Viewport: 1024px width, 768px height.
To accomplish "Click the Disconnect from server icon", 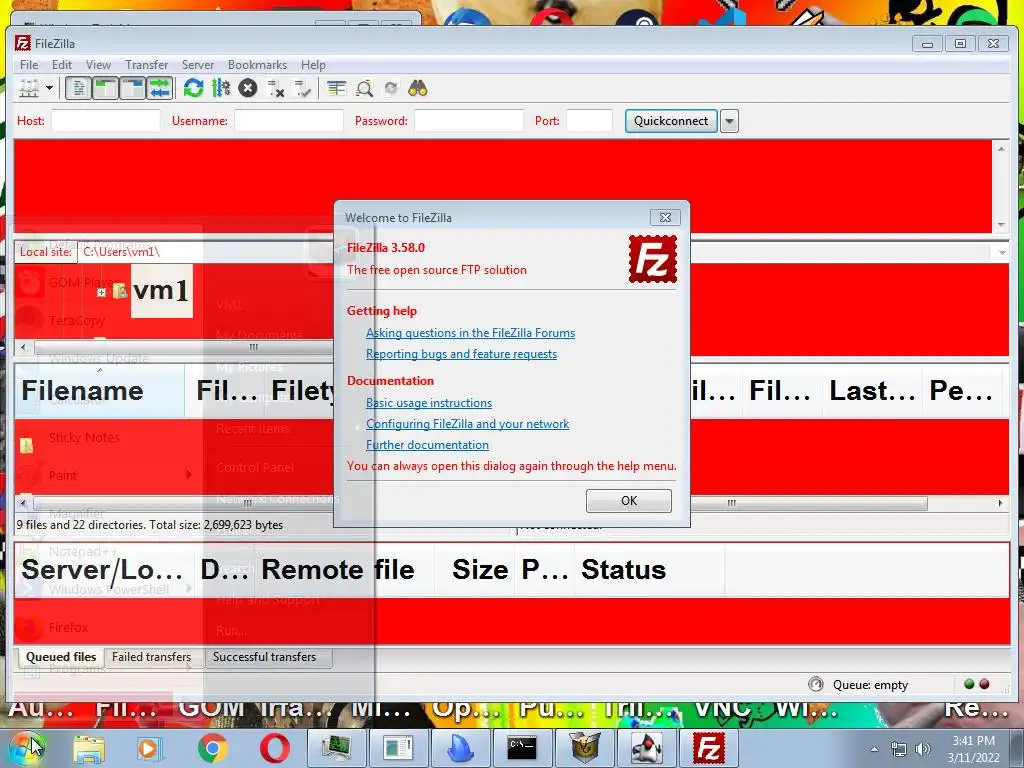I will (x=276, y=88).
